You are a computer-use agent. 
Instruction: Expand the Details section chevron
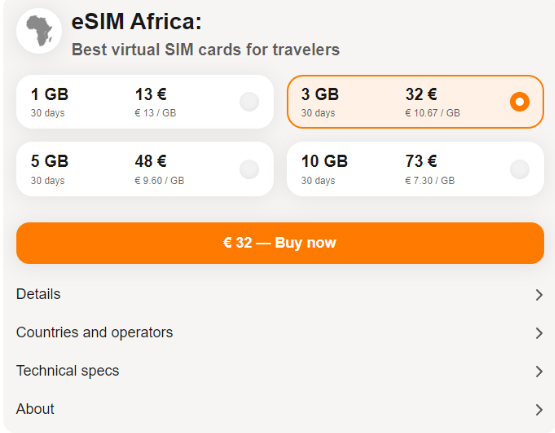(x=539, y=295)
